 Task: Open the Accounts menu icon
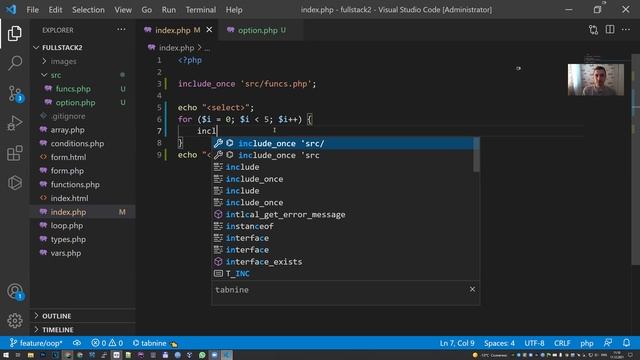[x=15, y=291]
